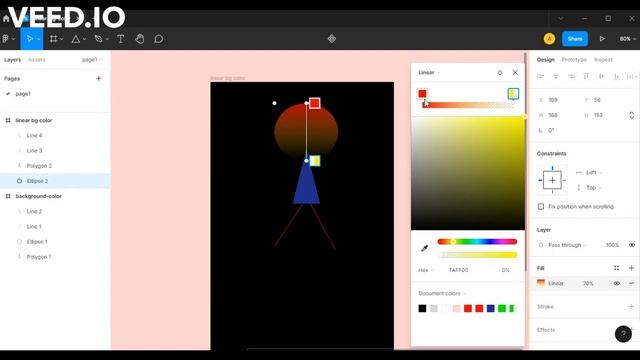
Task: Select the red gradient stop swatch
Action: [x=422, y=94]
